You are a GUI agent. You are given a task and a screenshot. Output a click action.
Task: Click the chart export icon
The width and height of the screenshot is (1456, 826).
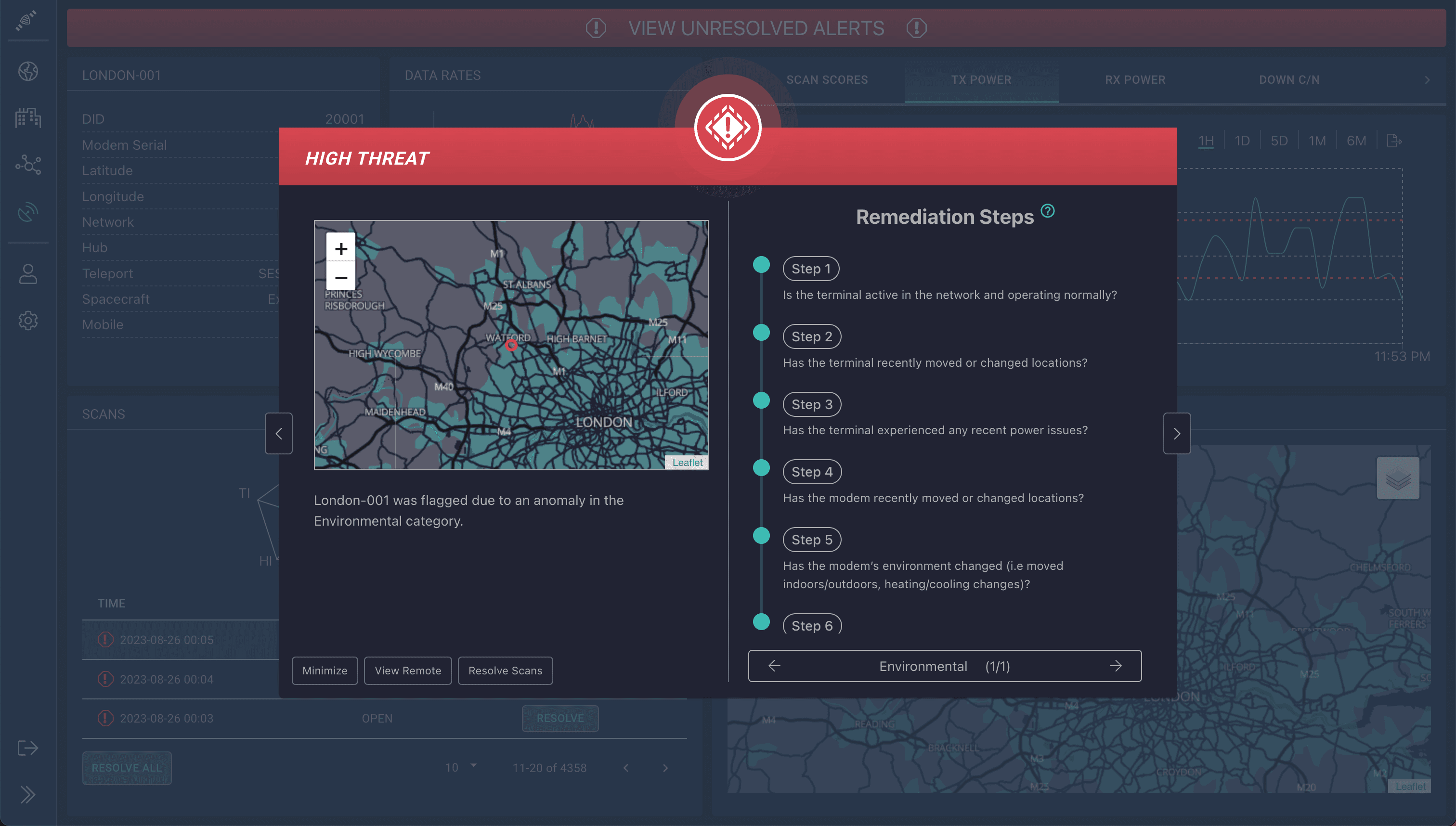pos(1393,141)
